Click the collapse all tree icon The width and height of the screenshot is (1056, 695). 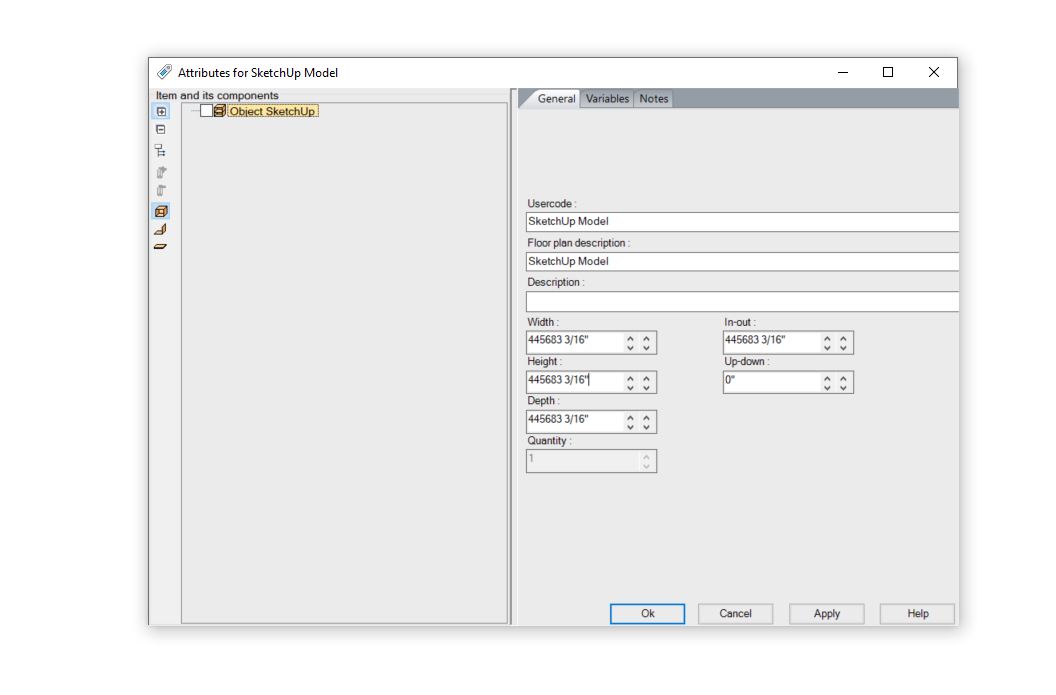coord(160,129)
